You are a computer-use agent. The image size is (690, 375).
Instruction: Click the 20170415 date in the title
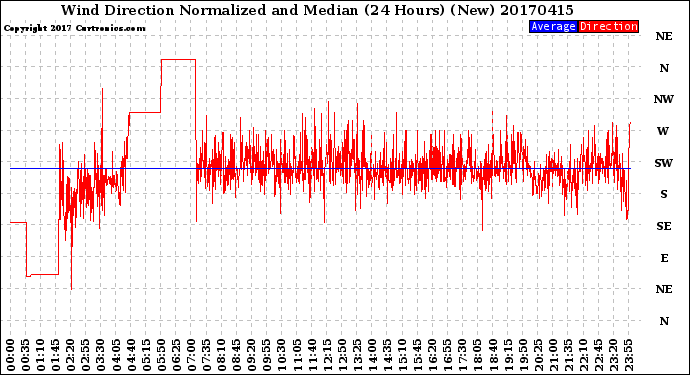(x=536, y=10)
